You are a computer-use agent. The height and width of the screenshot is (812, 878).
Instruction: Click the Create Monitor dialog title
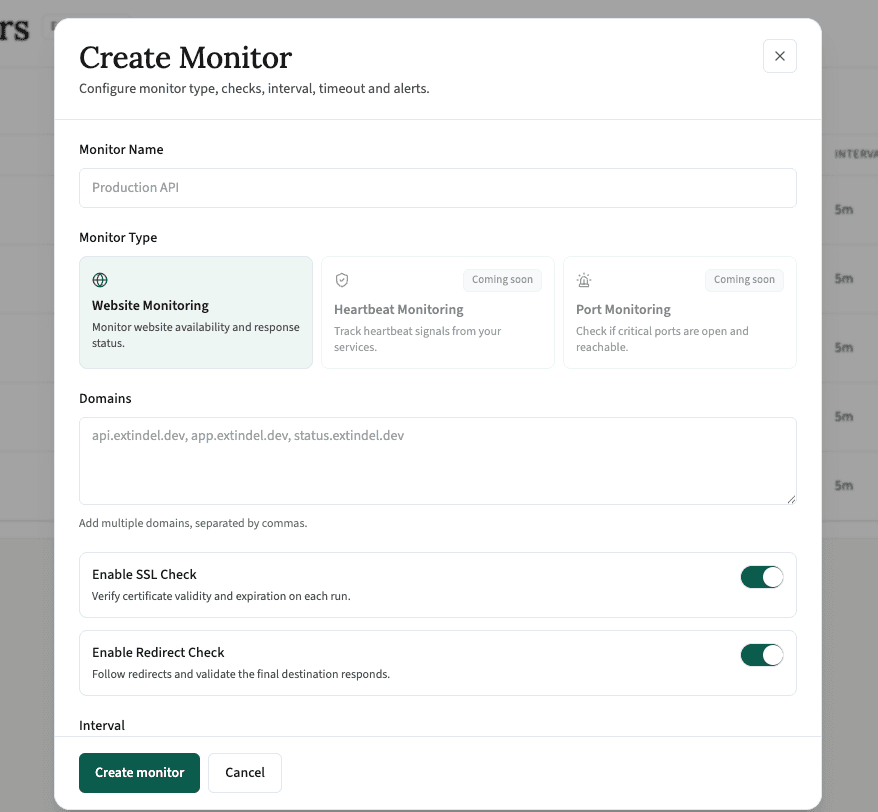coord(185,58)
